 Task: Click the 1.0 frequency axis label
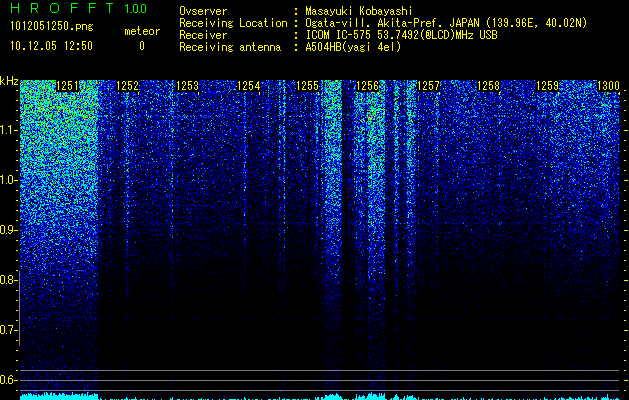[9, 180]
